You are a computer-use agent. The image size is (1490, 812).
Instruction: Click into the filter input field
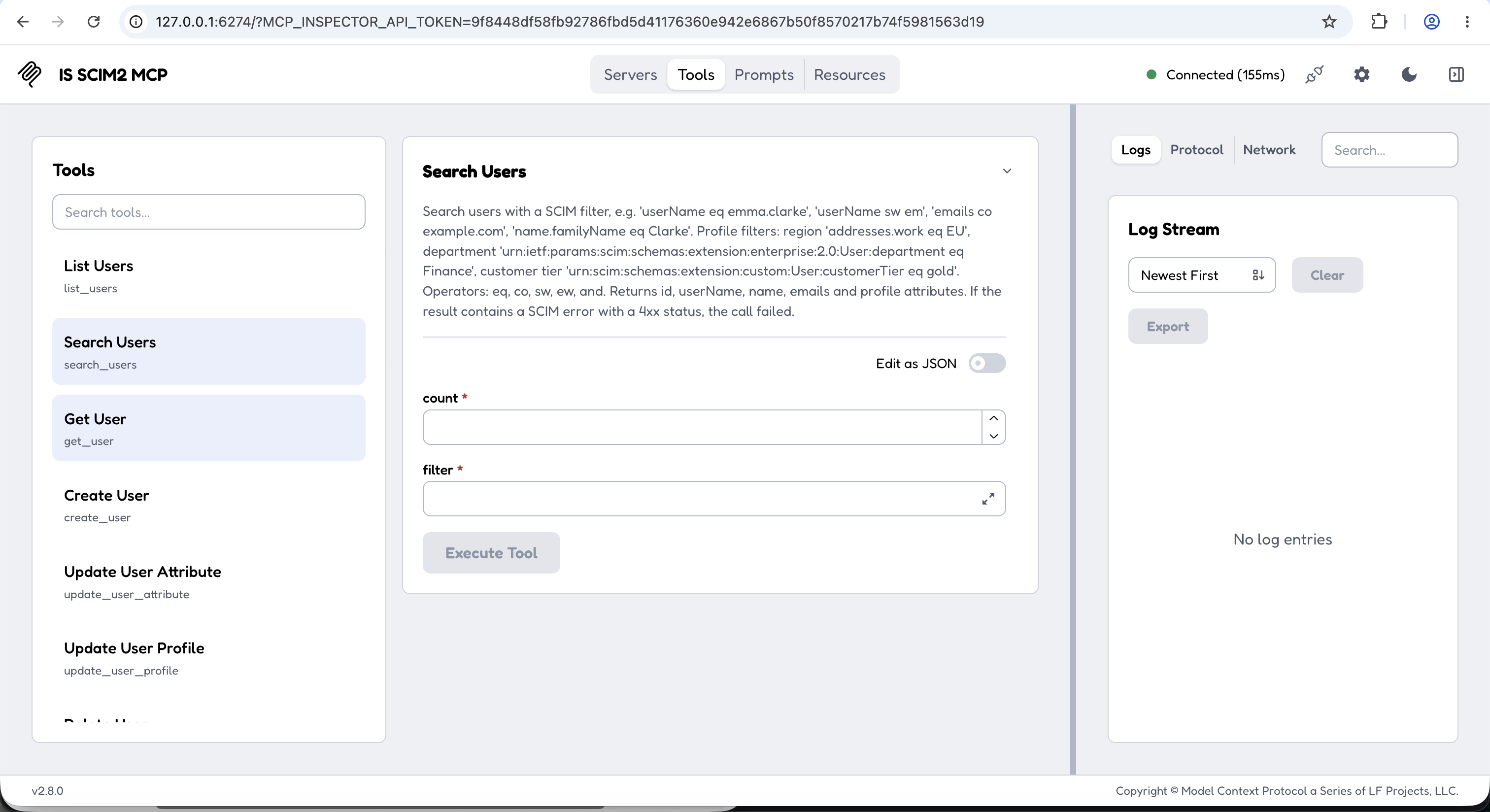(714, 499)
